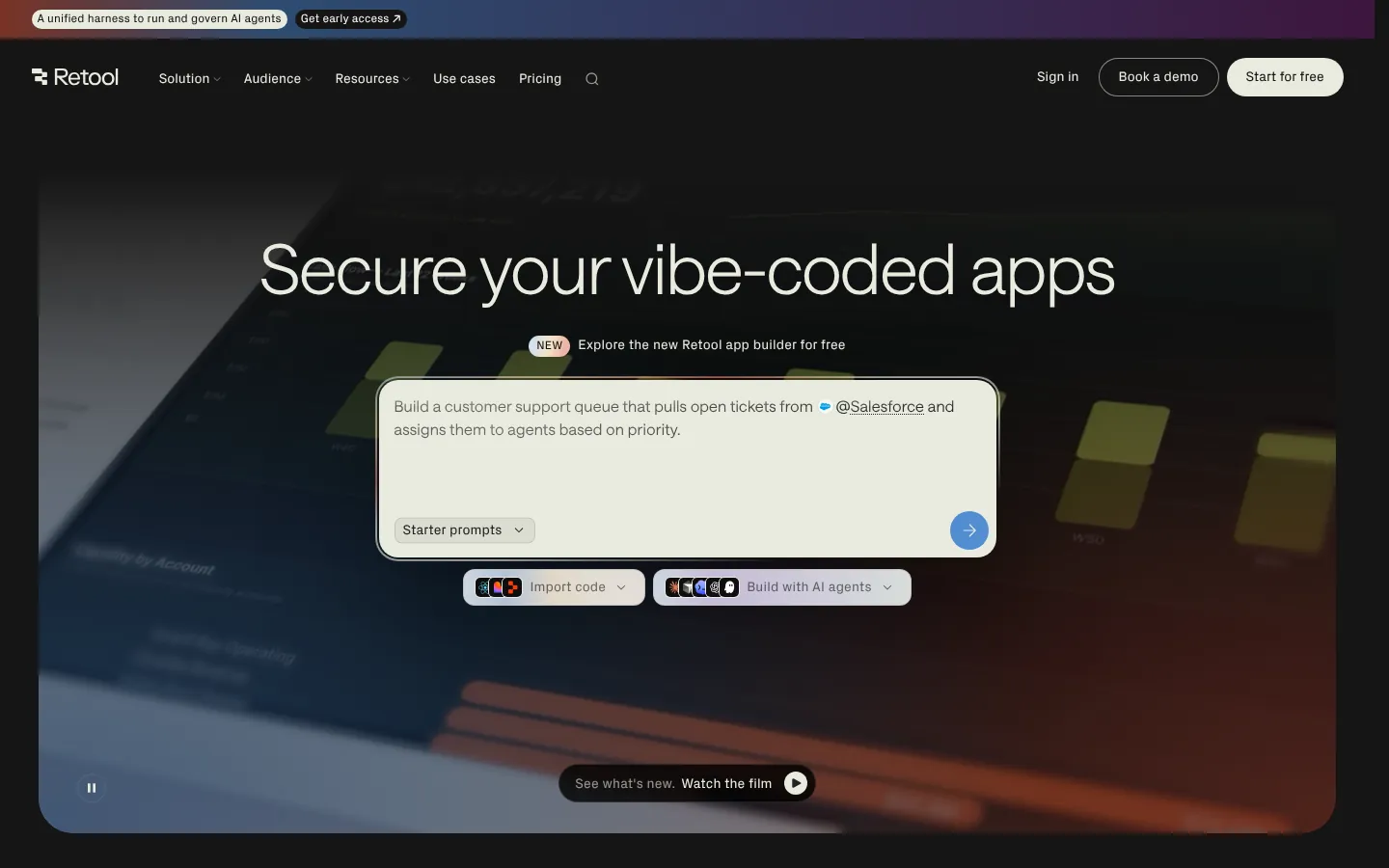
Task: Expand the Solution menu
Action: coord(189,79)
